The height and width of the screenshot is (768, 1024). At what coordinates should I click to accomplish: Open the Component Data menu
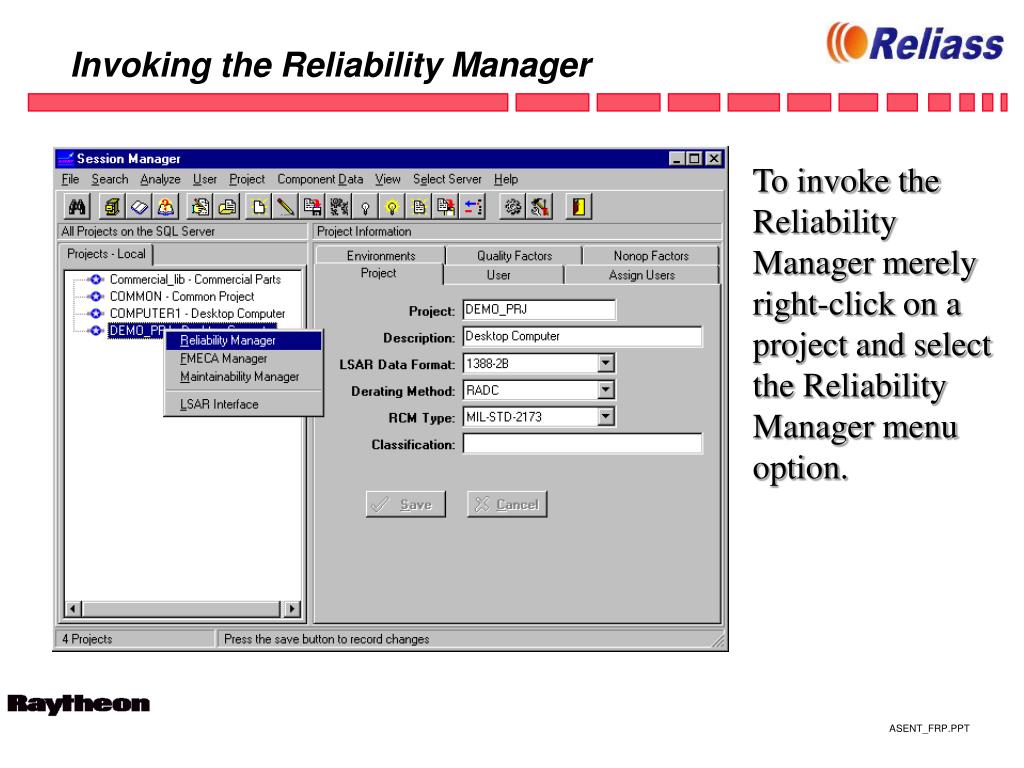(320, 179)
